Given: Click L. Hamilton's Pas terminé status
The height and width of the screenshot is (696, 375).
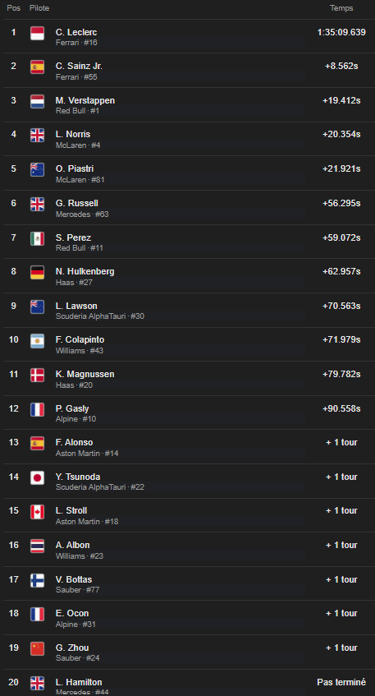Looking at the screenshot, I should [x=341, y=682].
